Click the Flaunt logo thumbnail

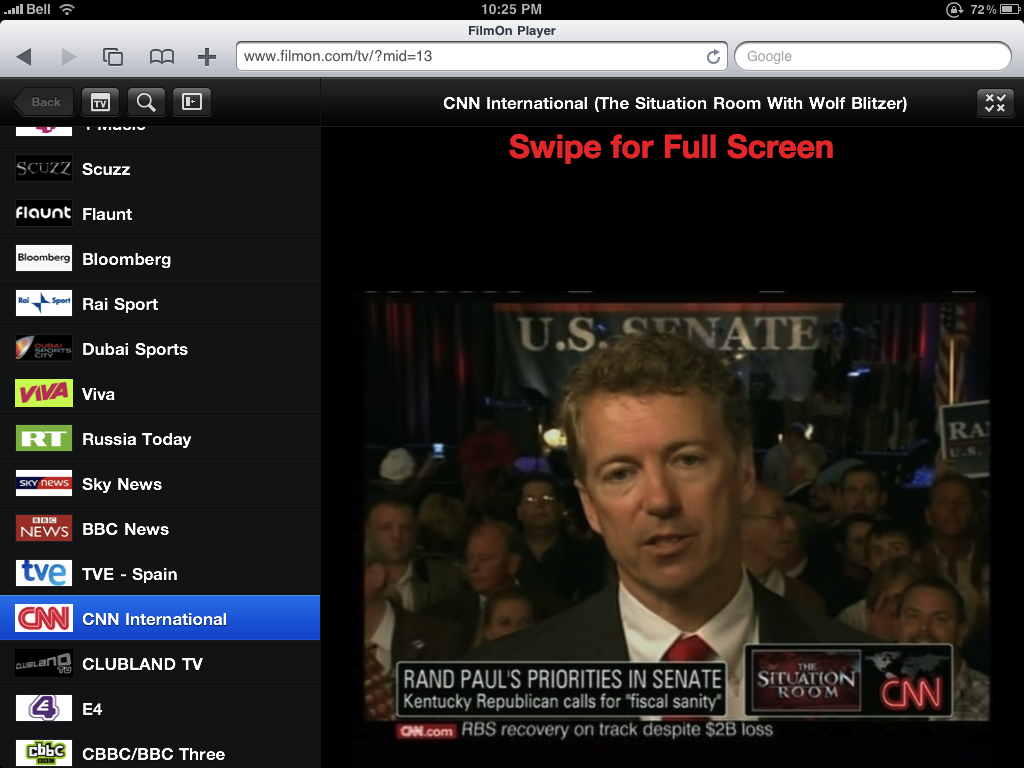44,214
